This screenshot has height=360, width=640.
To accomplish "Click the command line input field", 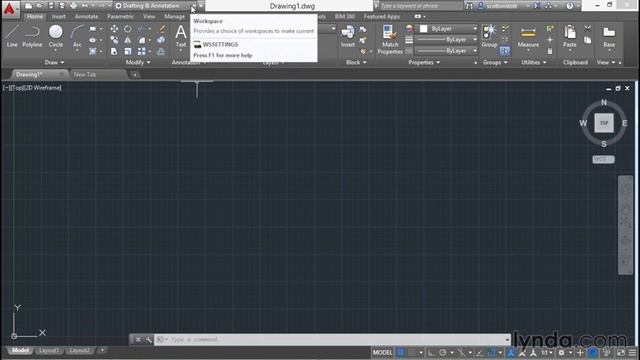I will 332,340.
